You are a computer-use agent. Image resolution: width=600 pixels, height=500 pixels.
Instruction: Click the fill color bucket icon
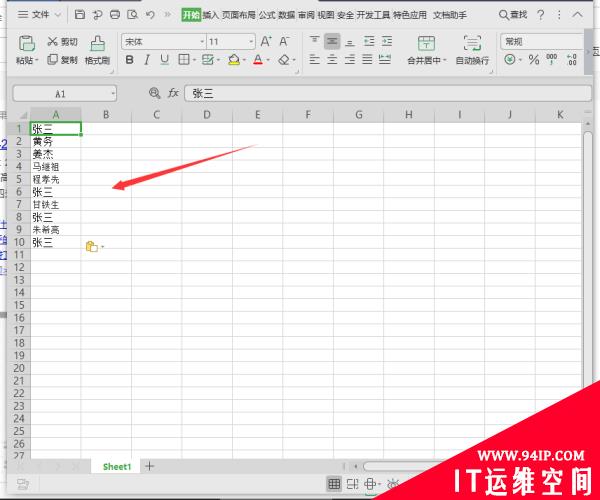pyautogui.click(x=234, y=60)
